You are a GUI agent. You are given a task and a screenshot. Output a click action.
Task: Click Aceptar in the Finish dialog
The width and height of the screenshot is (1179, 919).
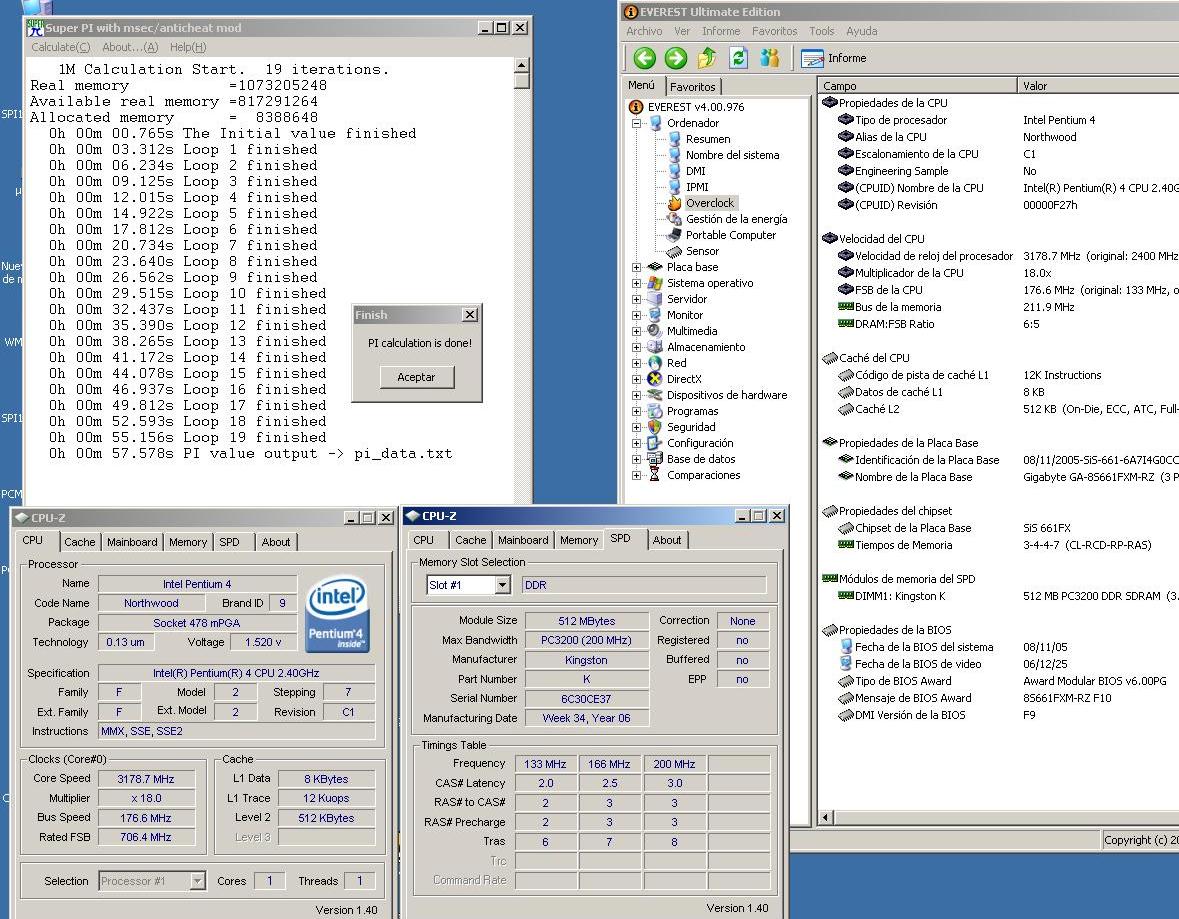(x=417, y=377)
